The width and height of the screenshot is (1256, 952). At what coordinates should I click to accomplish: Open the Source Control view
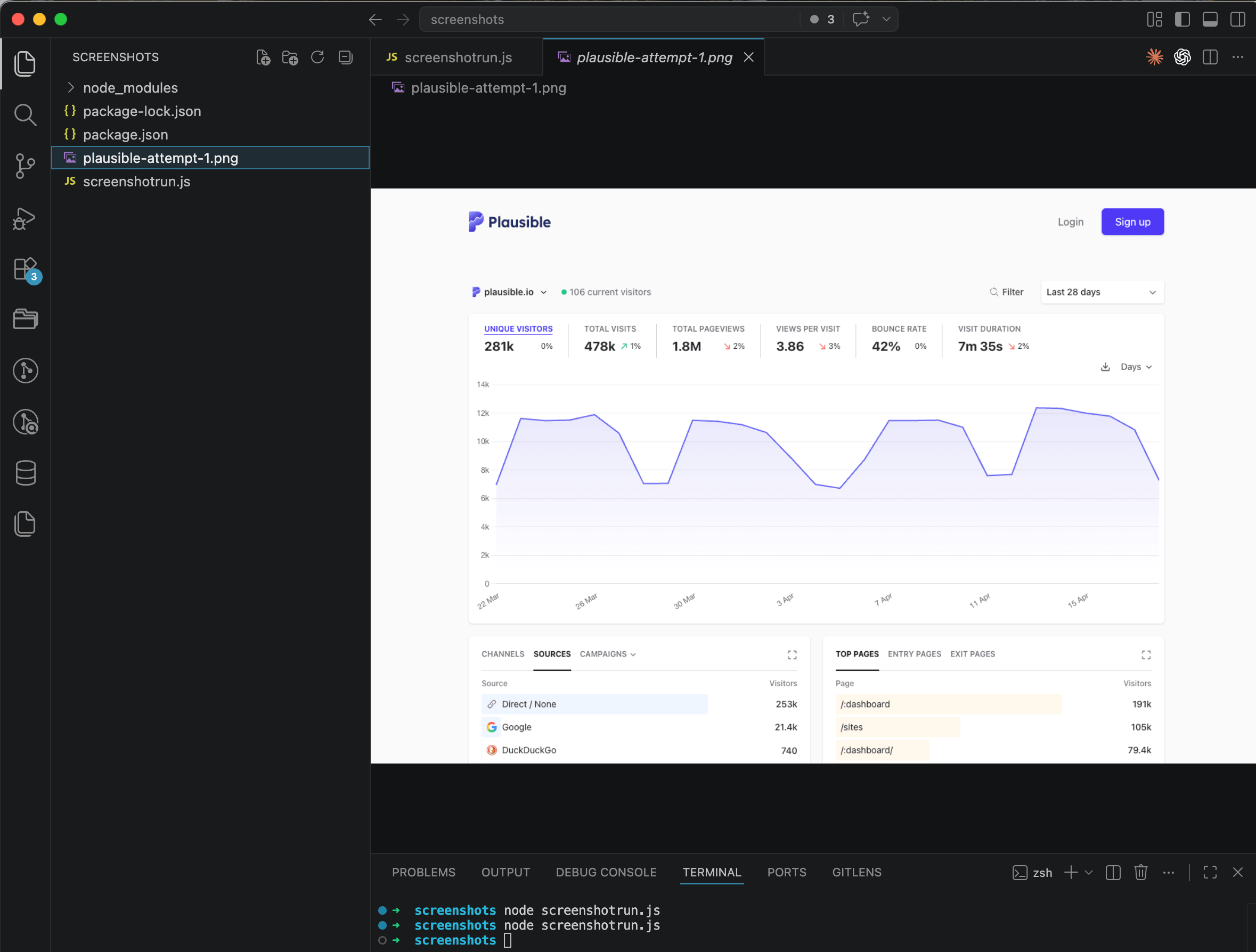click(x=25, y=166)
